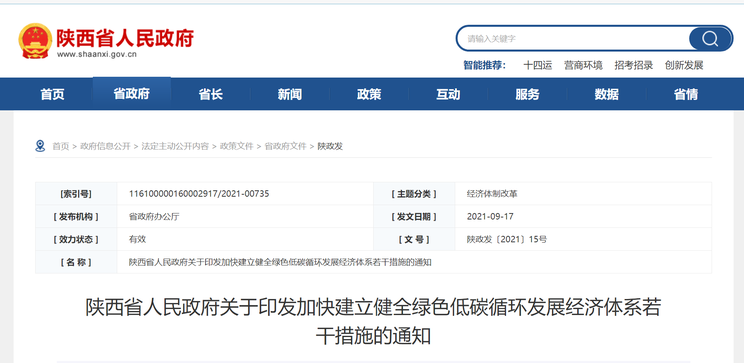The width and height of the screenshot is (744, 363).
Task: Click the 索引号 label cell
Action: 76,194
